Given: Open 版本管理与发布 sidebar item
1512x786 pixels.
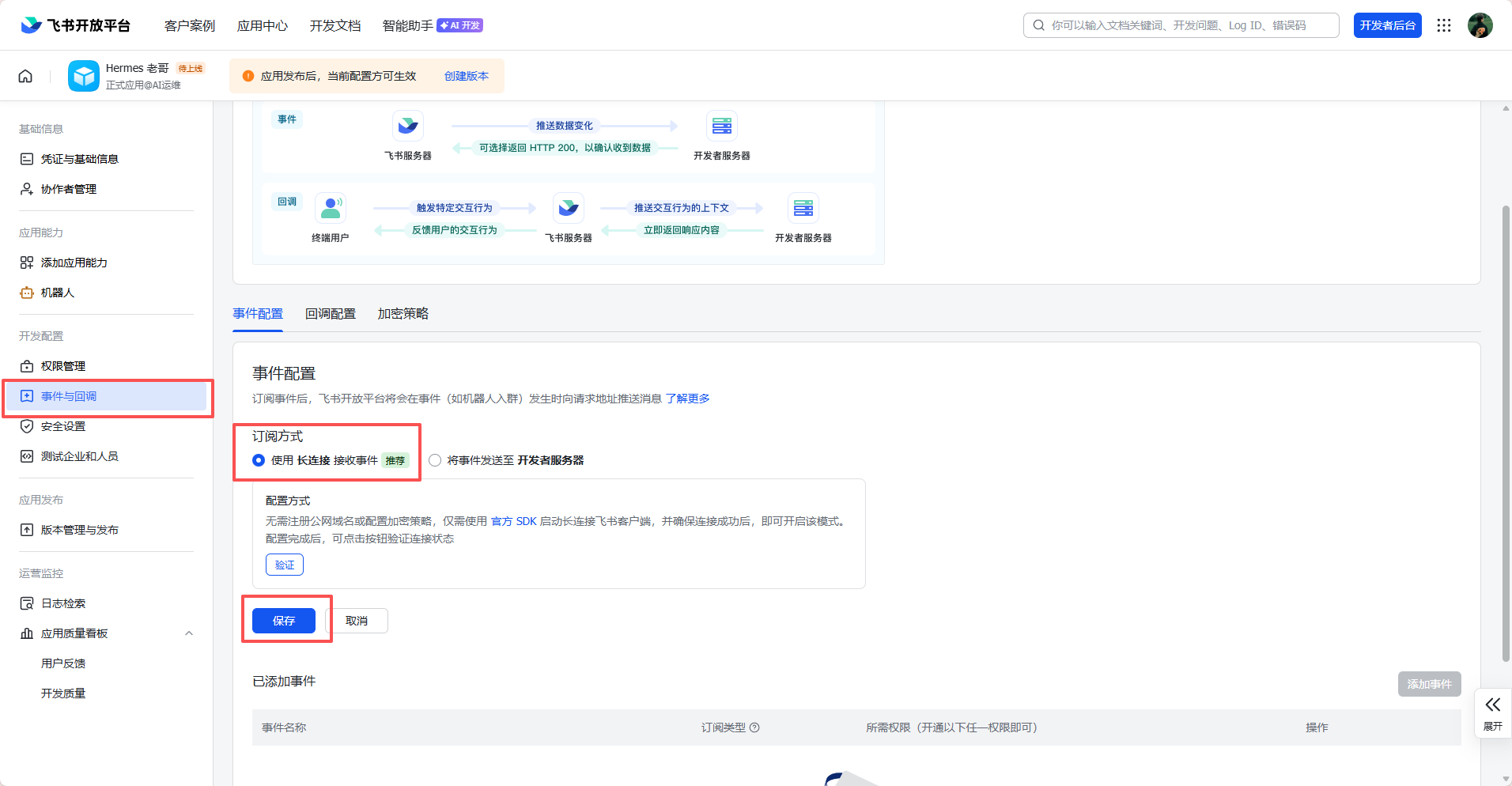Looking at the screenshot, I should click(106, 530).
